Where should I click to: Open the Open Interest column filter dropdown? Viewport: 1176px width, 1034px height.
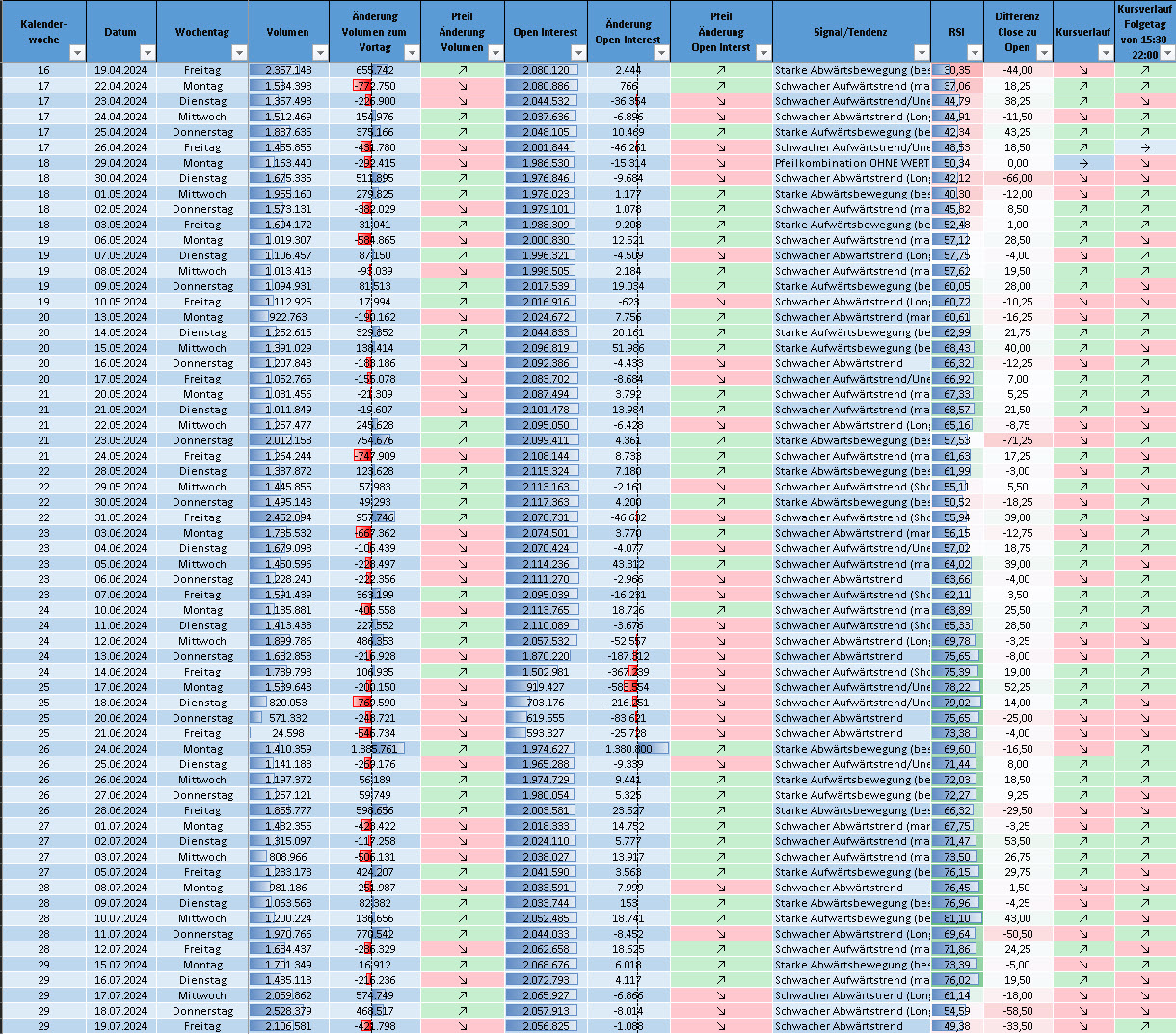[x=579, y=53]
